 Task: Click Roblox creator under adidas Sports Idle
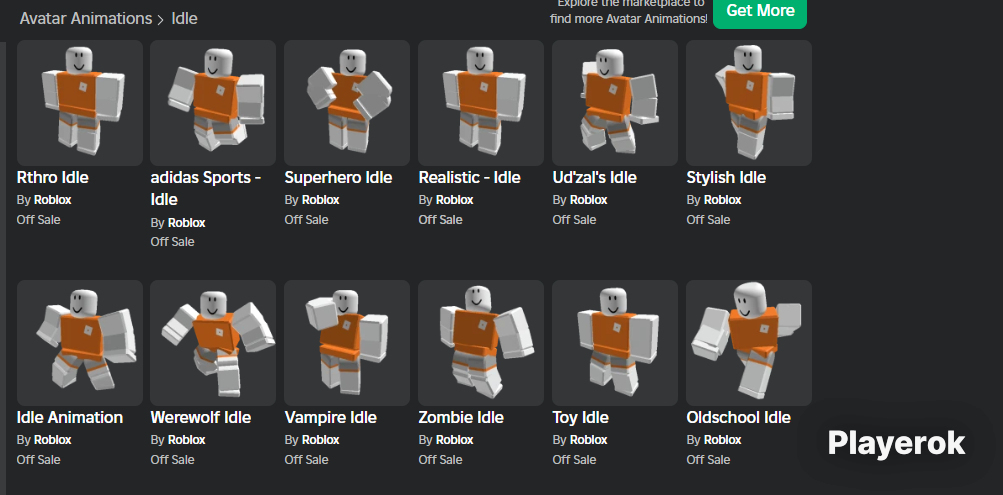pyautogui.click(x=187, y=223)
